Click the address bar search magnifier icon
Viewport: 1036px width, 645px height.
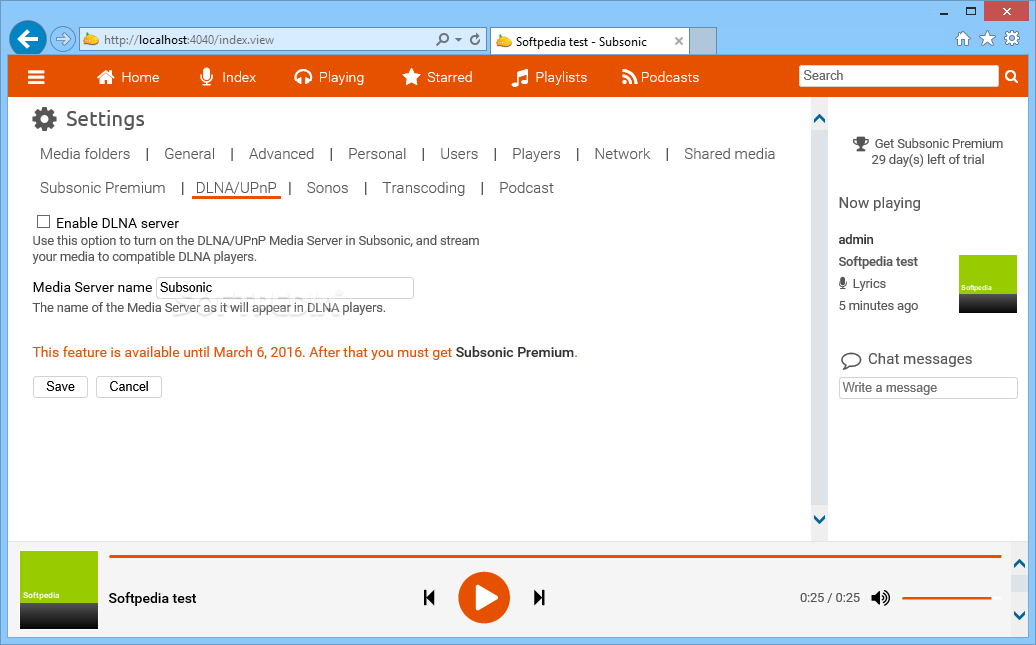pyautogui.click(x=442, y=40)
